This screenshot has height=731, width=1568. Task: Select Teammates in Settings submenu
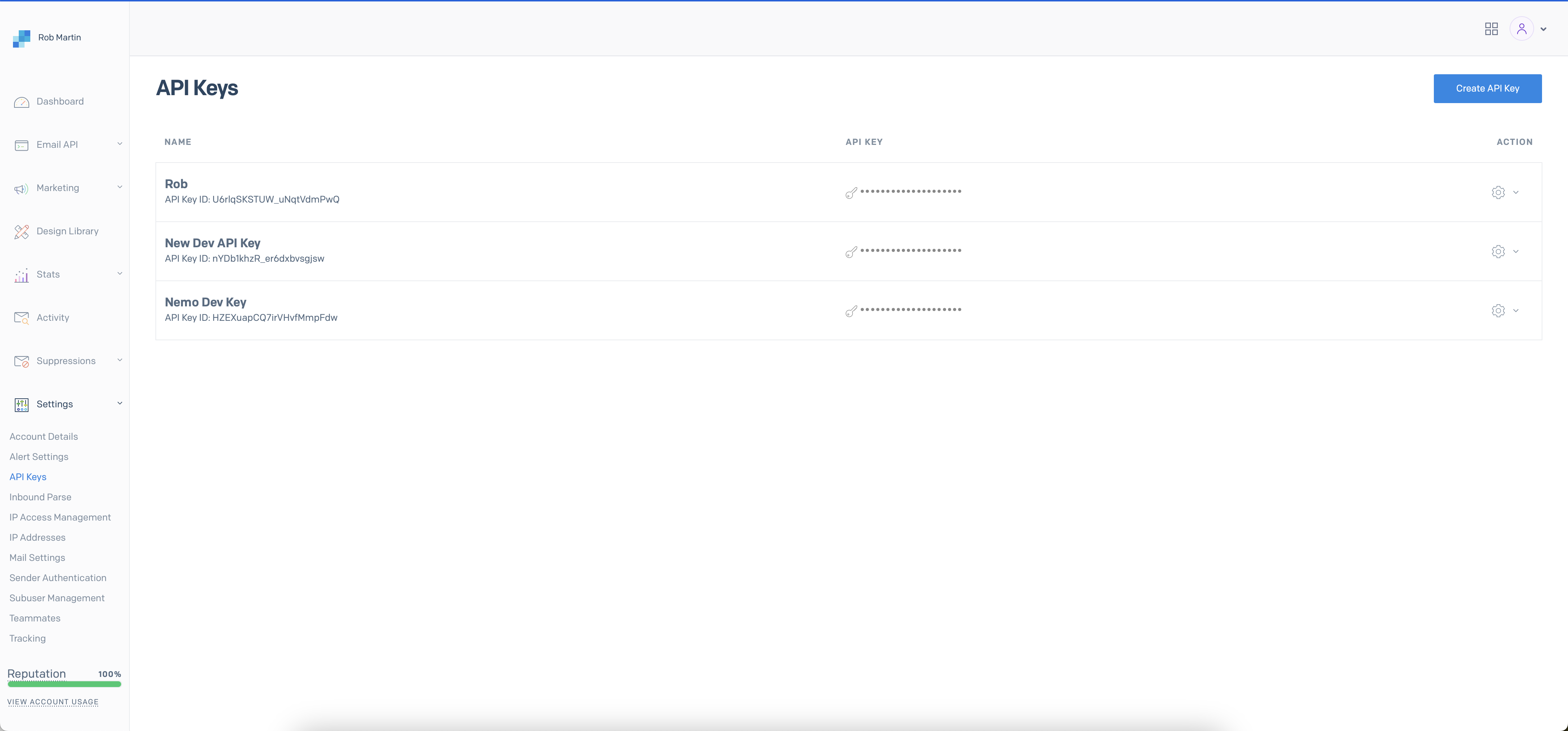(x=35, y=618)
